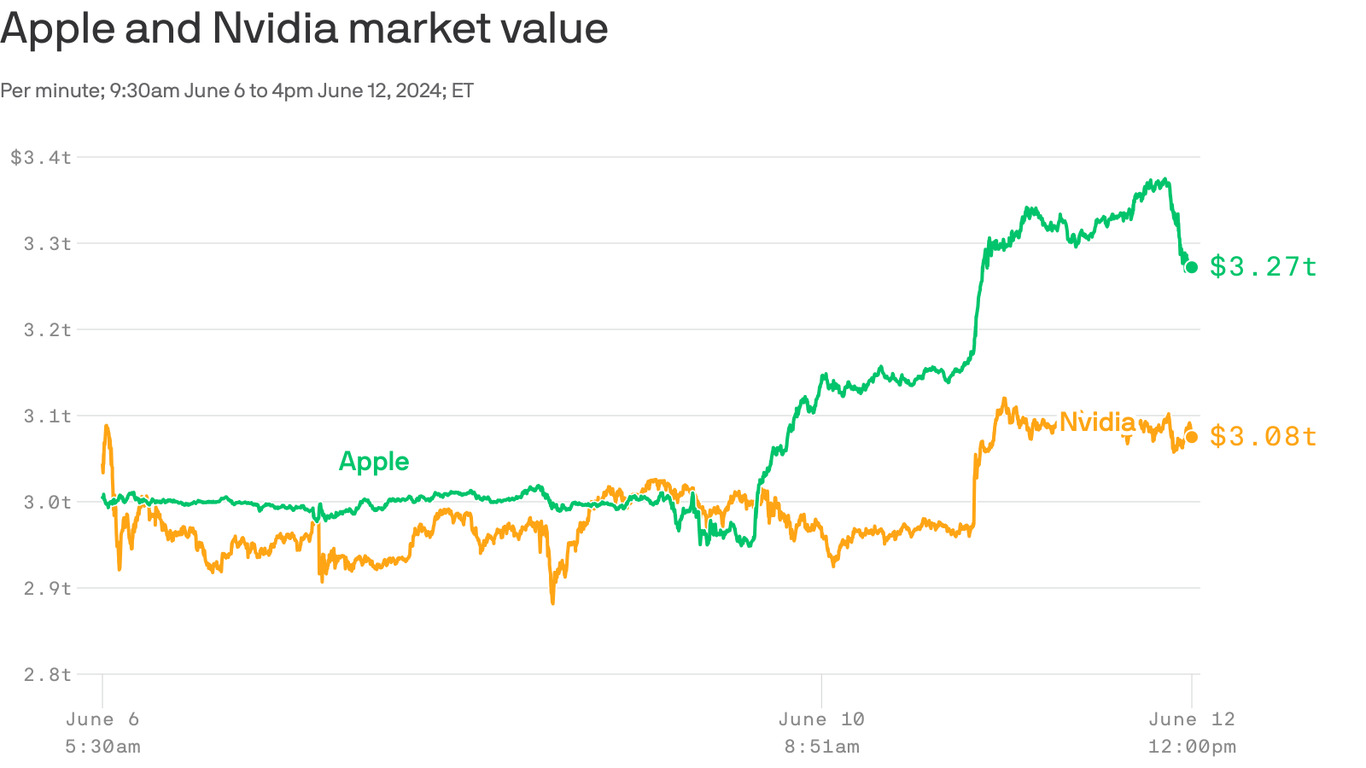1366x768 pixels.
Task: Click the subtitle with the June date range
Action: pyautogui.click(x=237, y=91)
